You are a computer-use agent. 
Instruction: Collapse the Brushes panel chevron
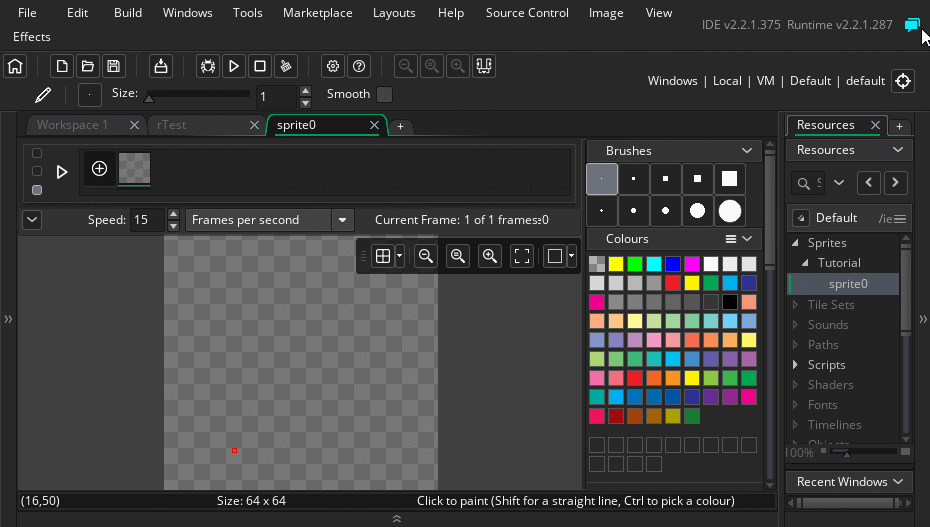click(747, 151)
